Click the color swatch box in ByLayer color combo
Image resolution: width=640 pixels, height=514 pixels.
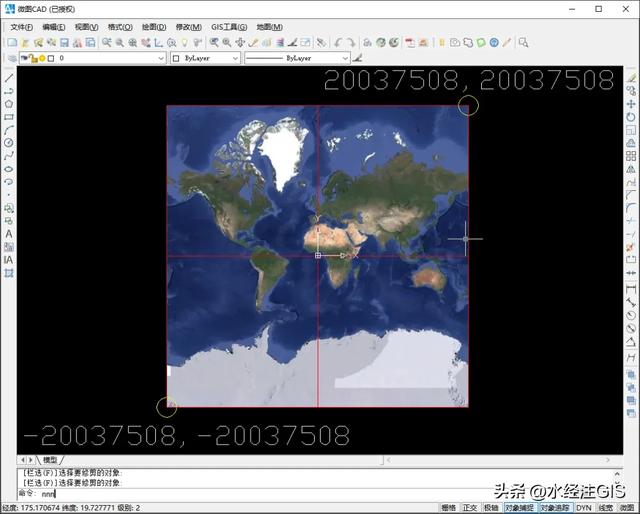coord(176,58)
